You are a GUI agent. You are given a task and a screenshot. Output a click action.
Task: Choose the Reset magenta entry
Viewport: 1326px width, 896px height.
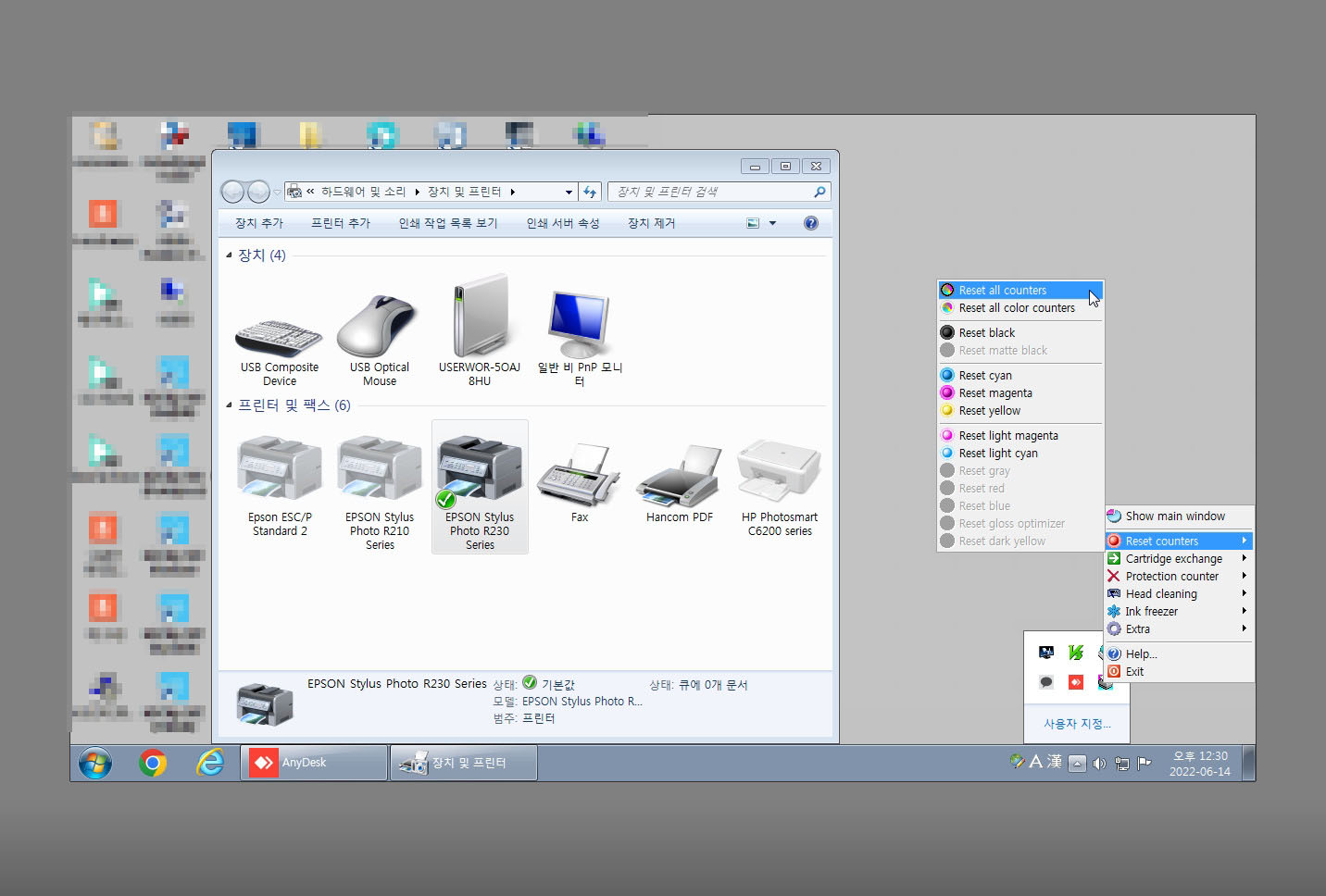(1020, 392)
